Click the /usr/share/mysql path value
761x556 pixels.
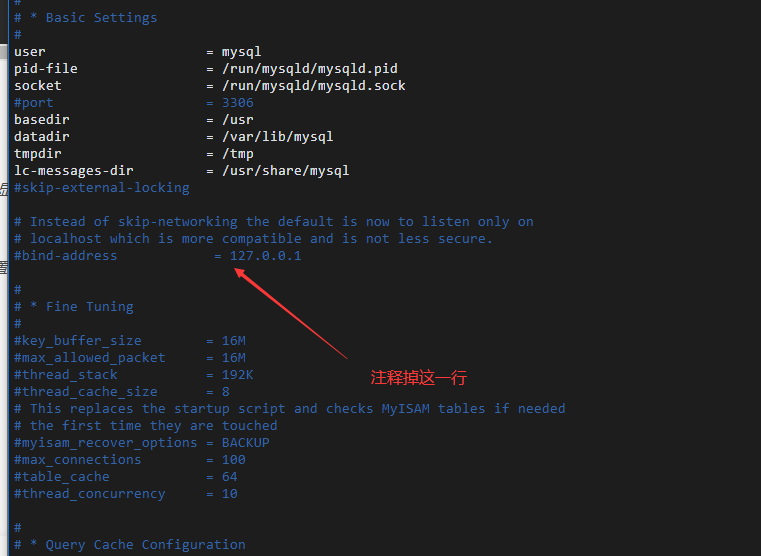pyautogui.click(x=285, y=171)
